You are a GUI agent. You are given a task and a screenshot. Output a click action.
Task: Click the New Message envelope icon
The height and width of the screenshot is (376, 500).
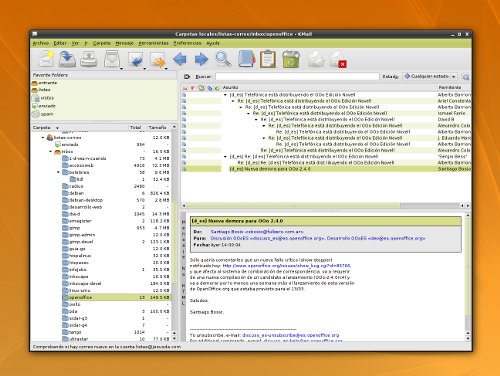click(x=46, y=59)
